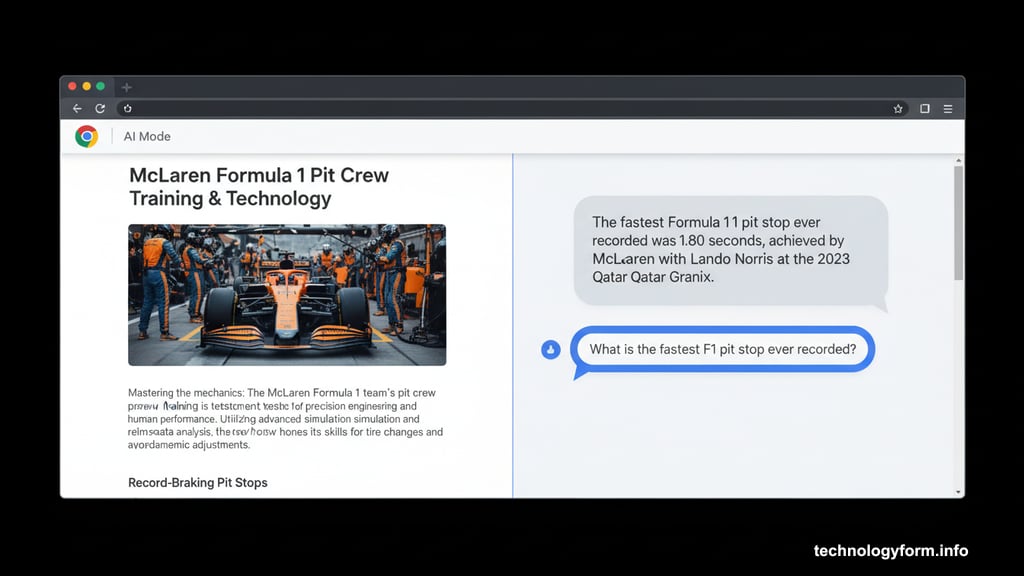Select the AI Mode label
This screenshot has height=576, width=1024.
147,136
